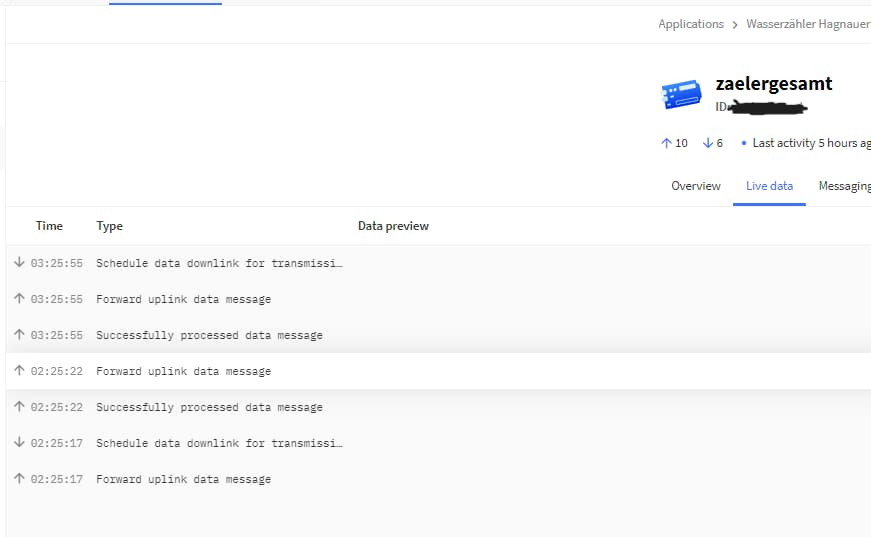
Task: Click downlink arrow of 03:25:55 Schedule row
Action: (19, 262)
